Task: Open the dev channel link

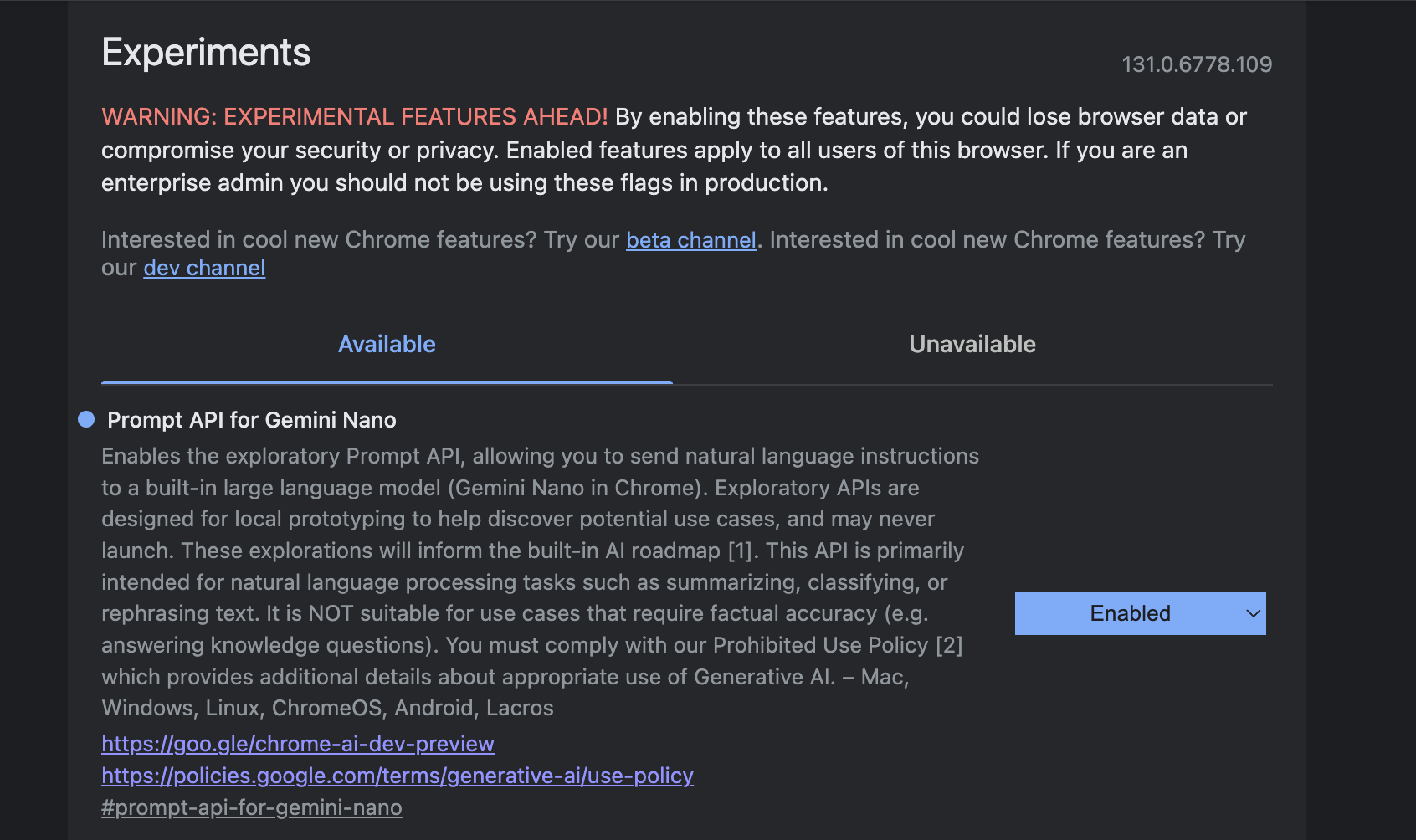Action: pos(204,268)
